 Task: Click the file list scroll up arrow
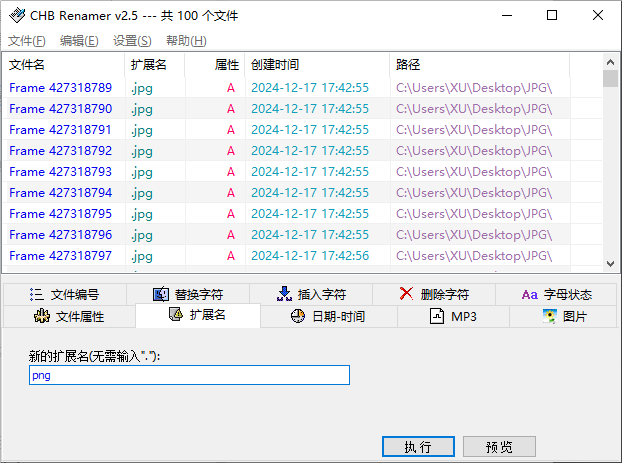point(610,62)
